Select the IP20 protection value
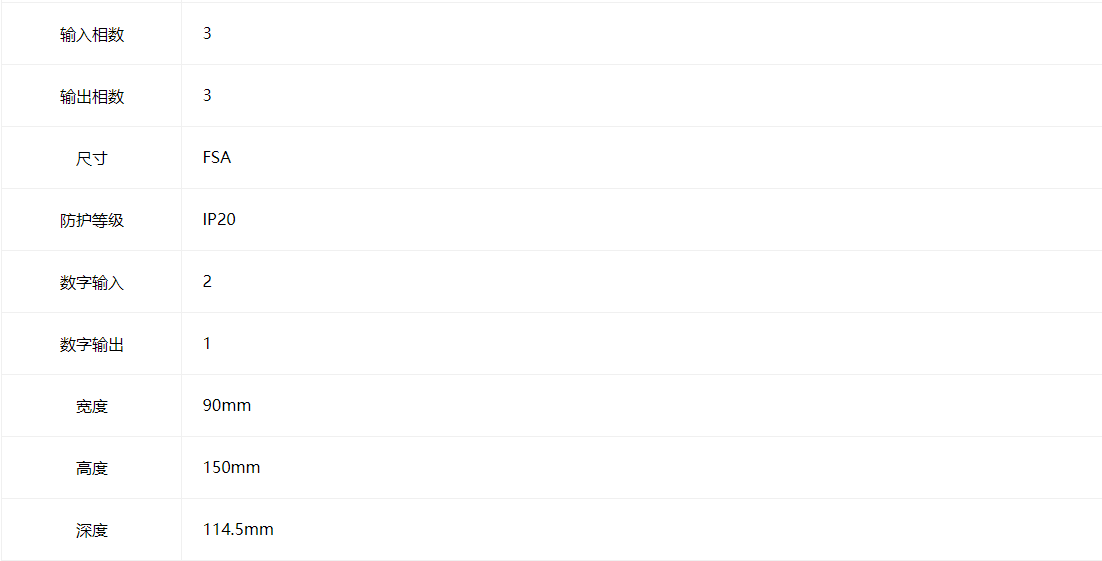This screenshot has width=1102, height=561. click(219, 219)
